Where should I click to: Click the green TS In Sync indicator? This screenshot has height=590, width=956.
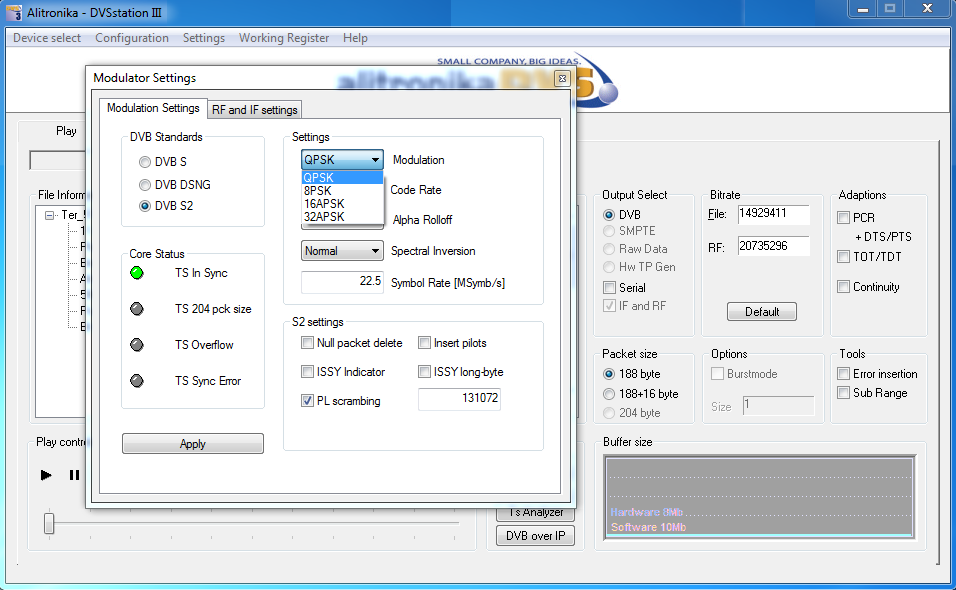137,273
